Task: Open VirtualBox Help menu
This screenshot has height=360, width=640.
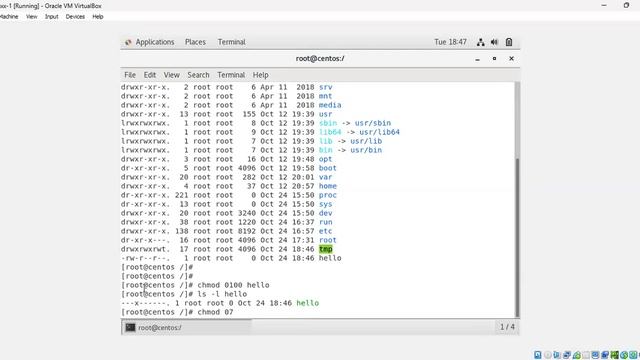Action: (98, 17)
